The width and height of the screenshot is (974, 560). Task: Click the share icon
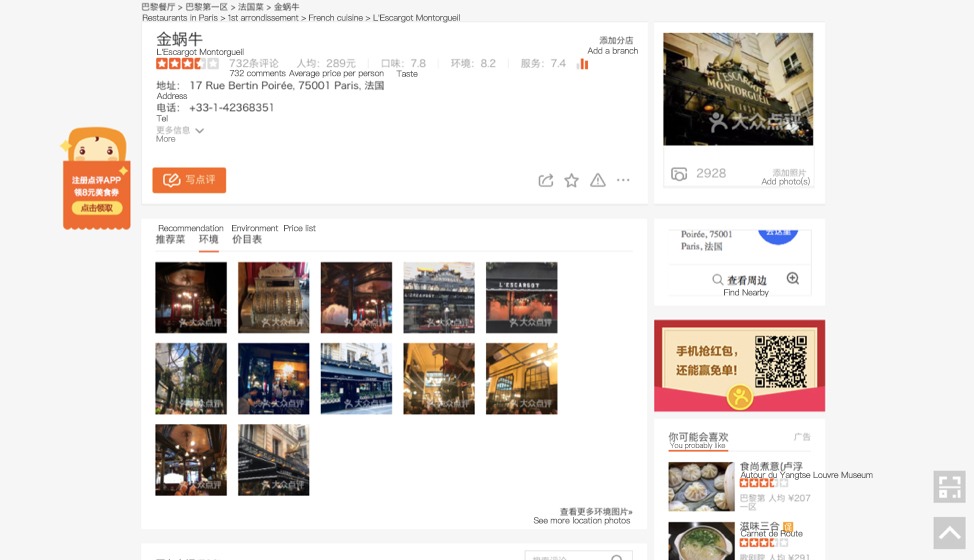[x=546, y=180]
